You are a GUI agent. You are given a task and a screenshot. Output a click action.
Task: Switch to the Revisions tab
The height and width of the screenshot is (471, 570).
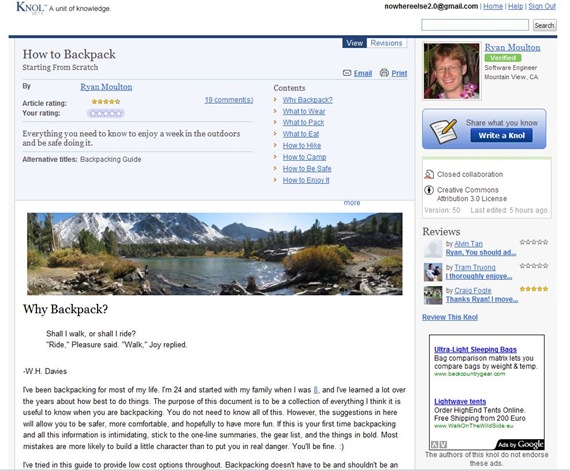point(386,43)
